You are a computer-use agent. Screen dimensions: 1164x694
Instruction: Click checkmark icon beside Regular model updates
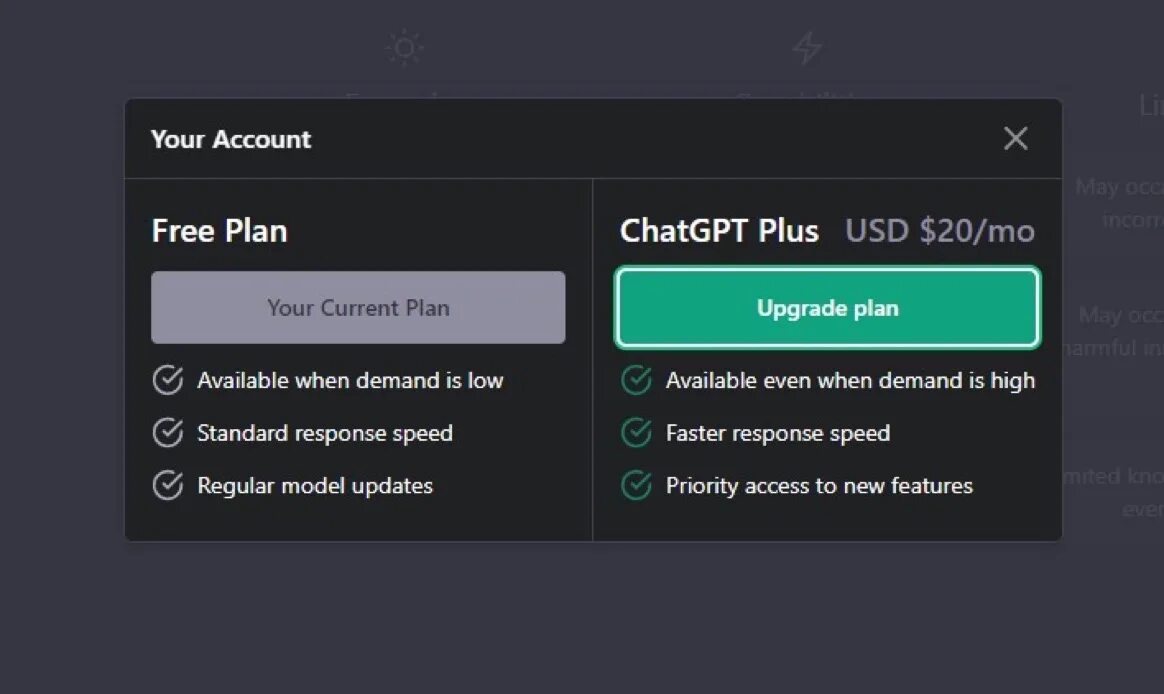pyautogui.click(x=167, y=486)
